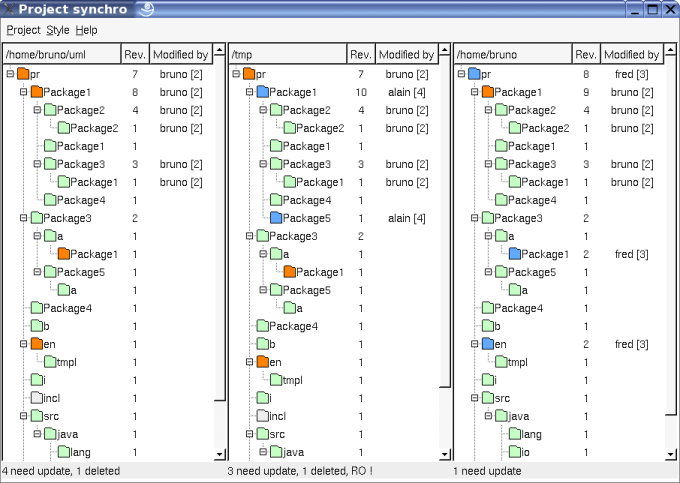
Task: Click scroll up arrow in /home/bruno/uml panel
Action: (219, 49)
